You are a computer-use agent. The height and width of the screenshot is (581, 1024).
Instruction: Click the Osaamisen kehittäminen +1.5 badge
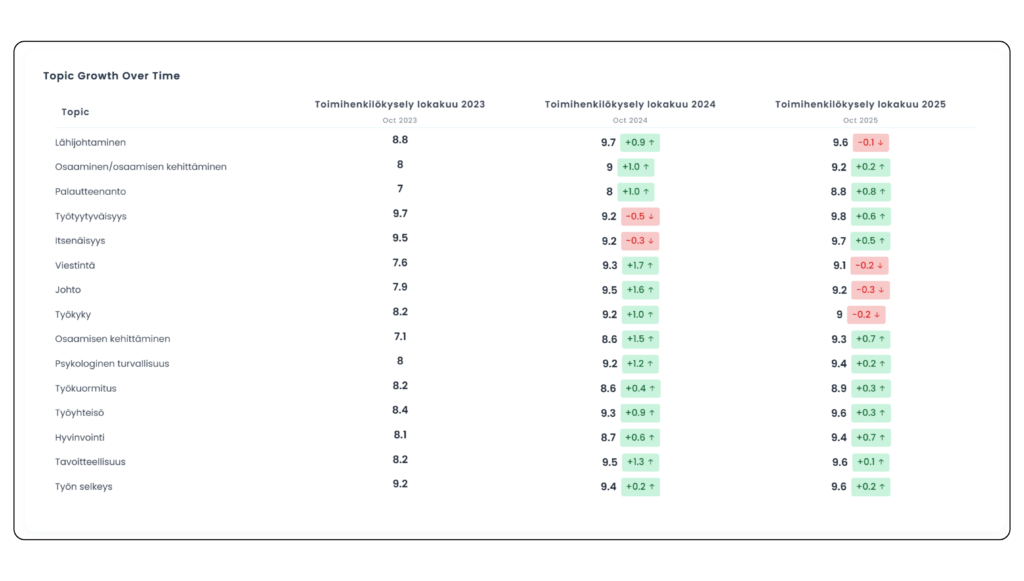point(640,340)
